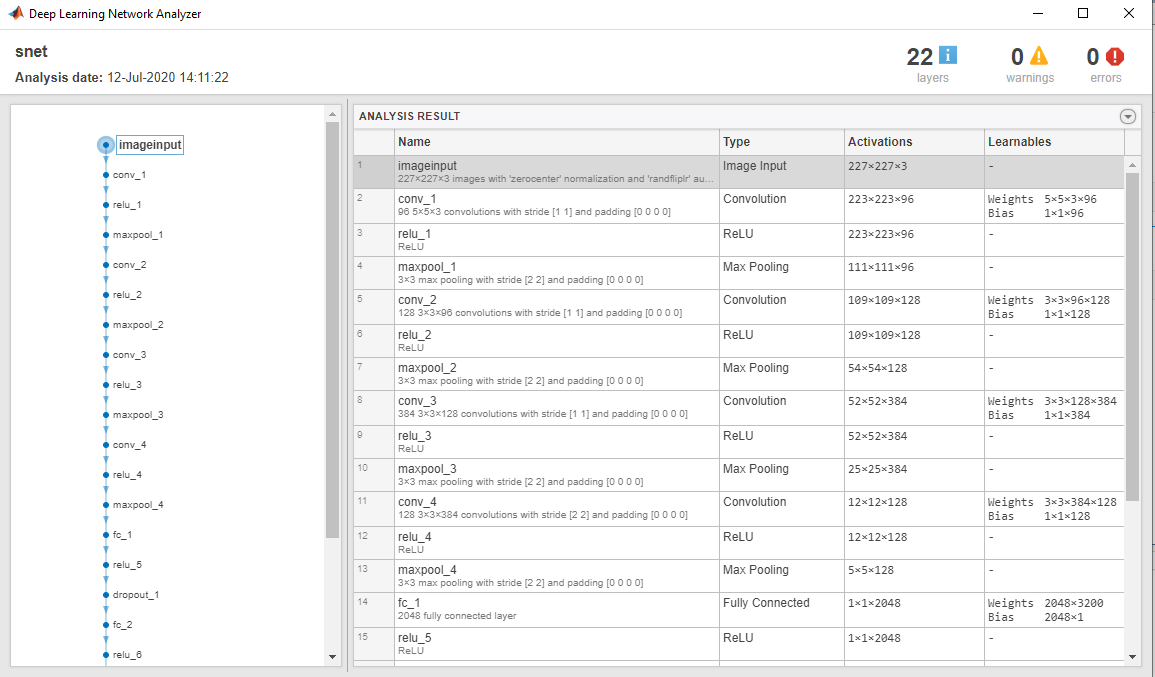Click table scroll-down arrow button

(1132, 656)
